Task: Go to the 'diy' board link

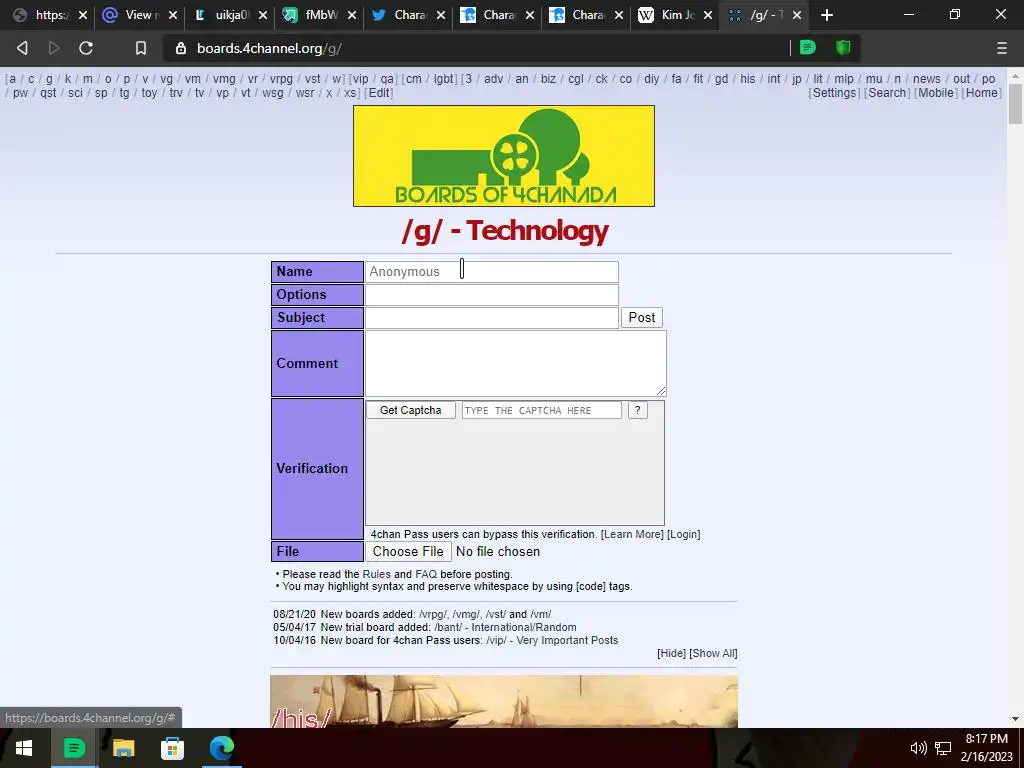Action: coord(651,79)
